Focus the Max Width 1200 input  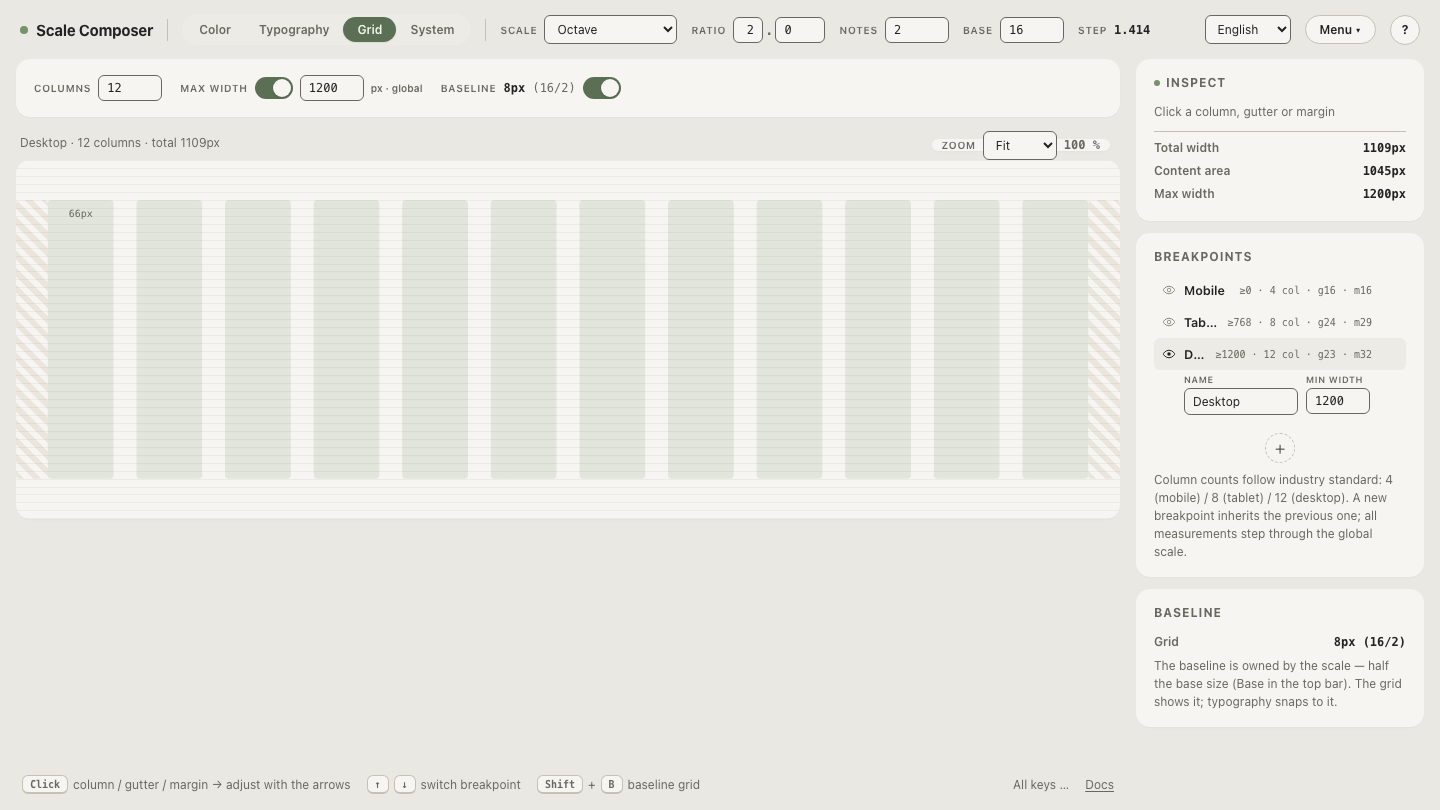point(332,88)
